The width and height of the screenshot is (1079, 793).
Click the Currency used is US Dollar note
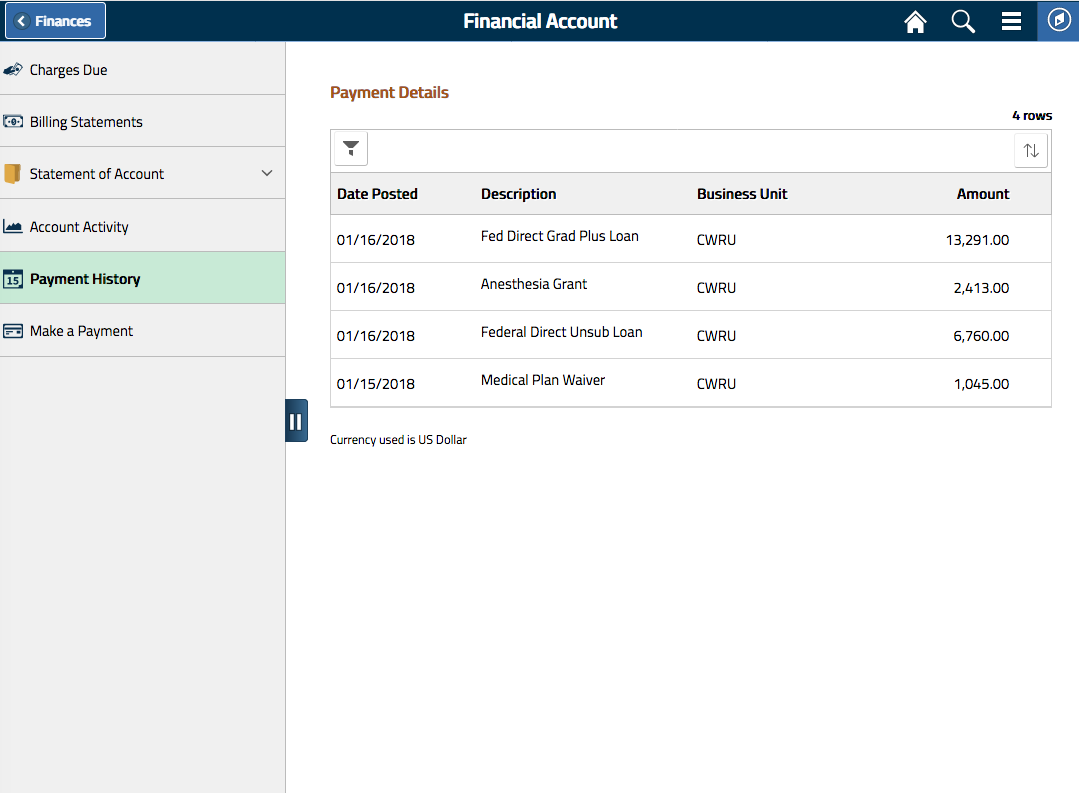tap(398, 440)
